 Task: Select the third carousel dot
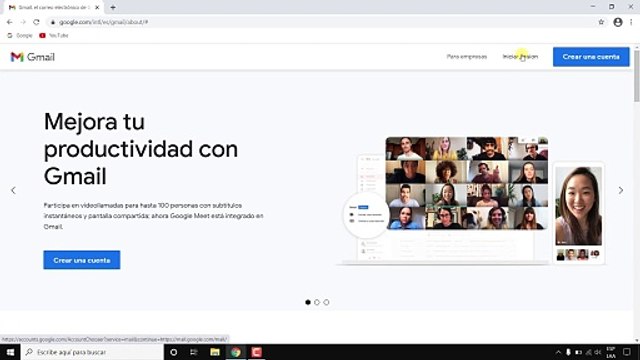tap(326, 302)
